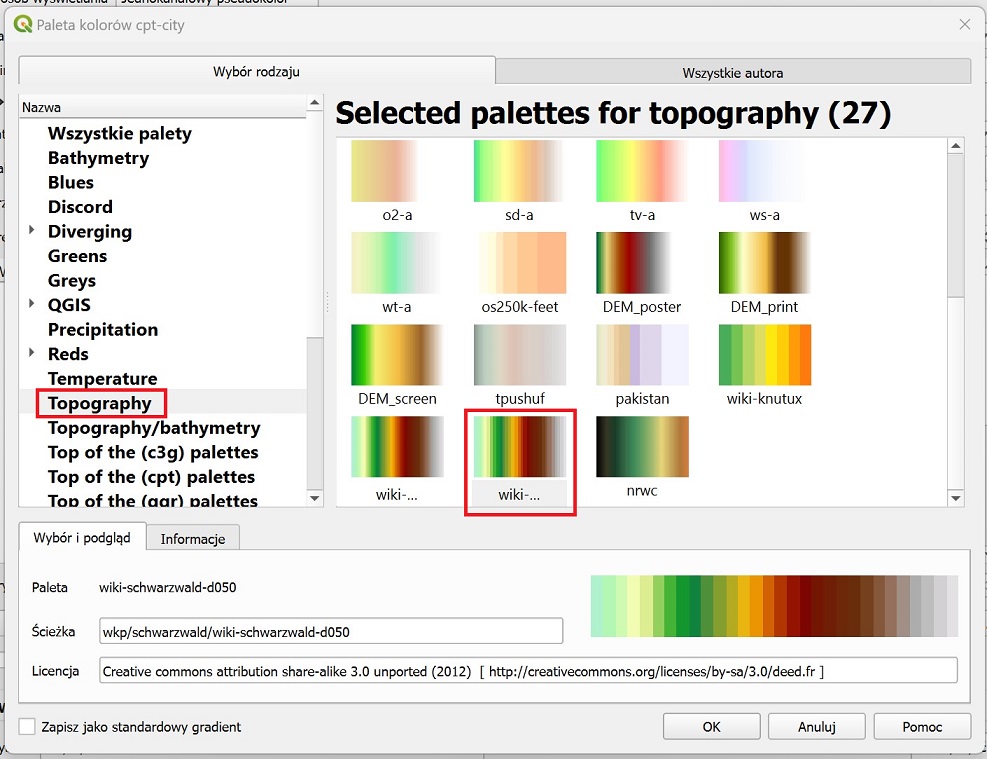Choose the DEM_screen palette
This screenshot has width=987, height=759.
397,354
